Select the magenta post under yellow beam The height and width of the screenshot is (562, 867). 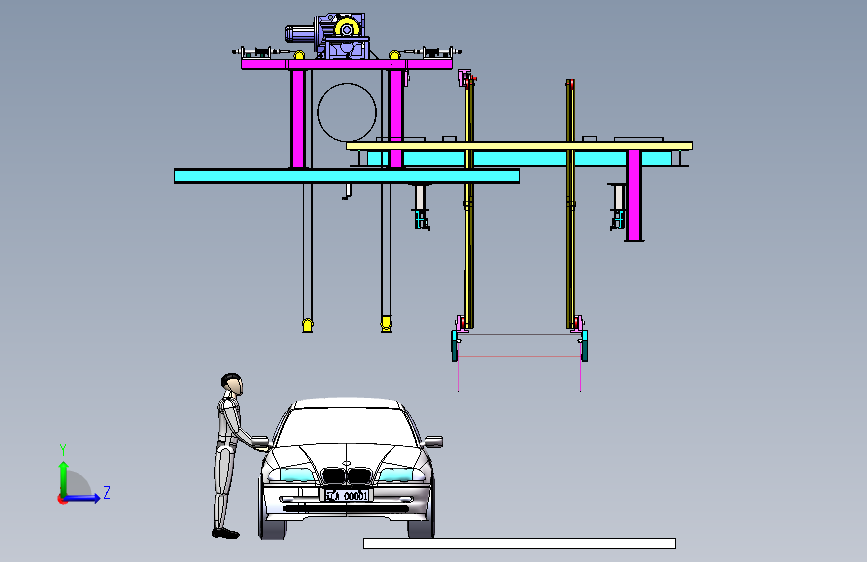634,195
